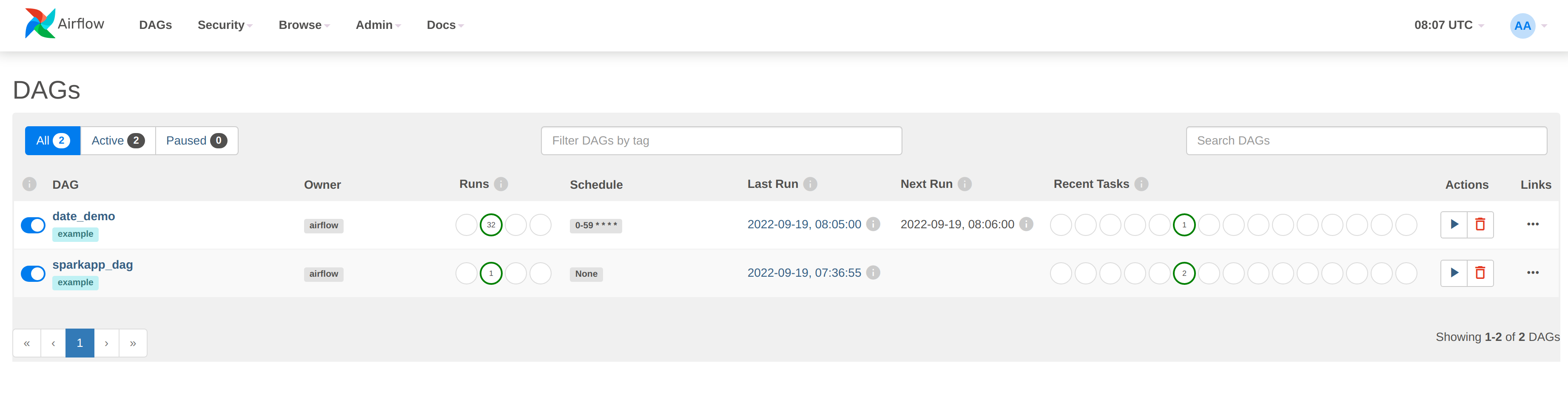Focus the Search DAGs input field
The image size is (1568, 400).
click(1365, 141)
